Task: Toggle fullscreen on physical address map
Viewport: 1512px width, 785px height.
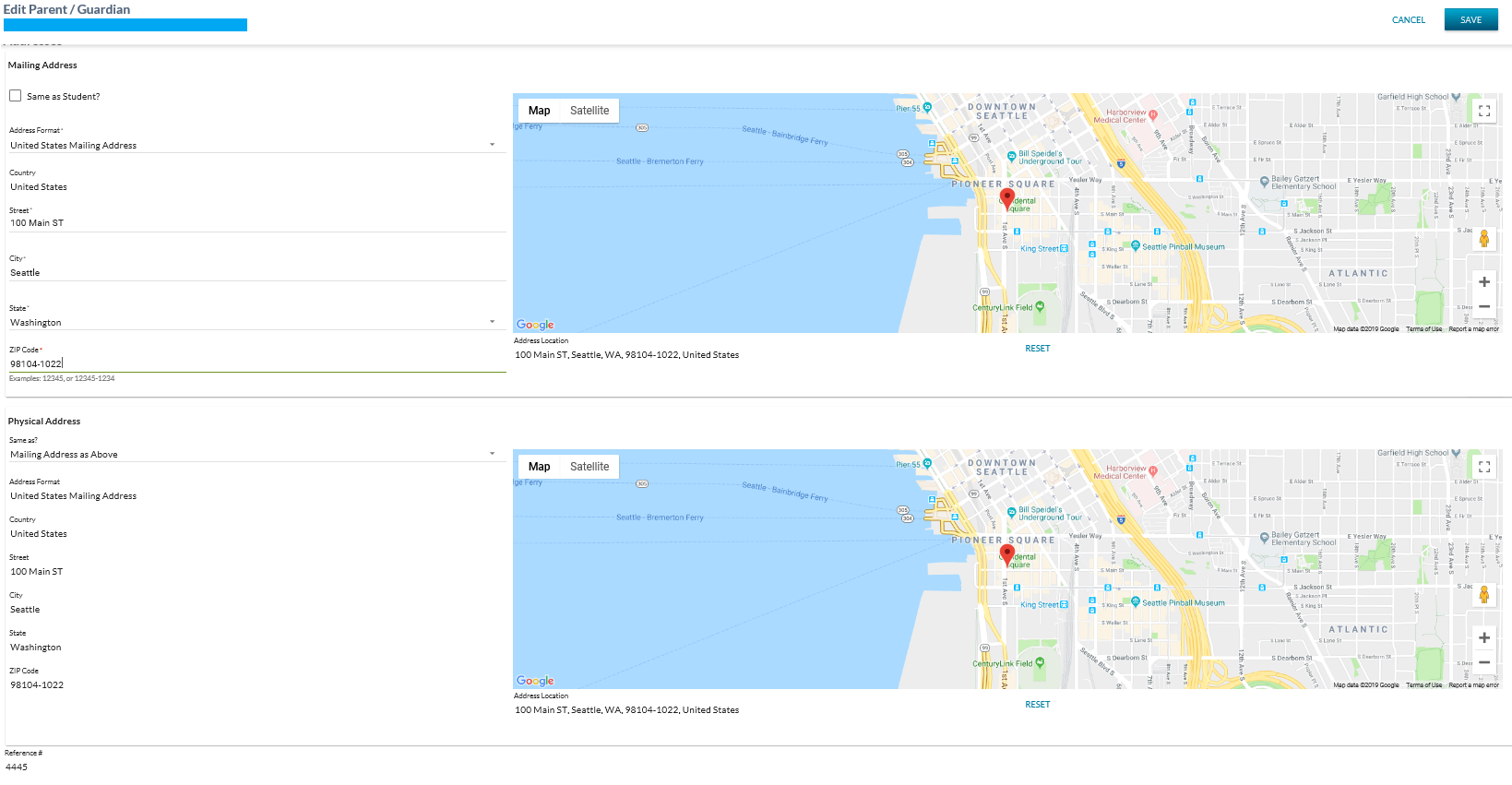Action: 1483,467
